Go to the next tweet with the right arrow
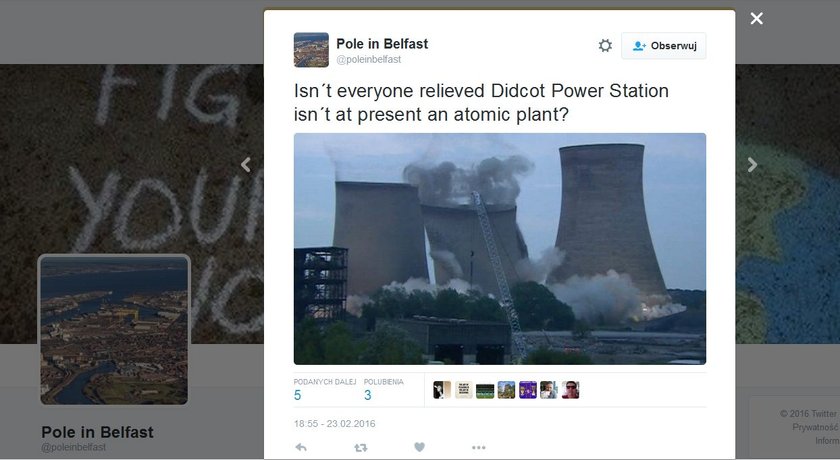This screenshot has width=840, height=460. pyautogui.click(x=752, y=164)
